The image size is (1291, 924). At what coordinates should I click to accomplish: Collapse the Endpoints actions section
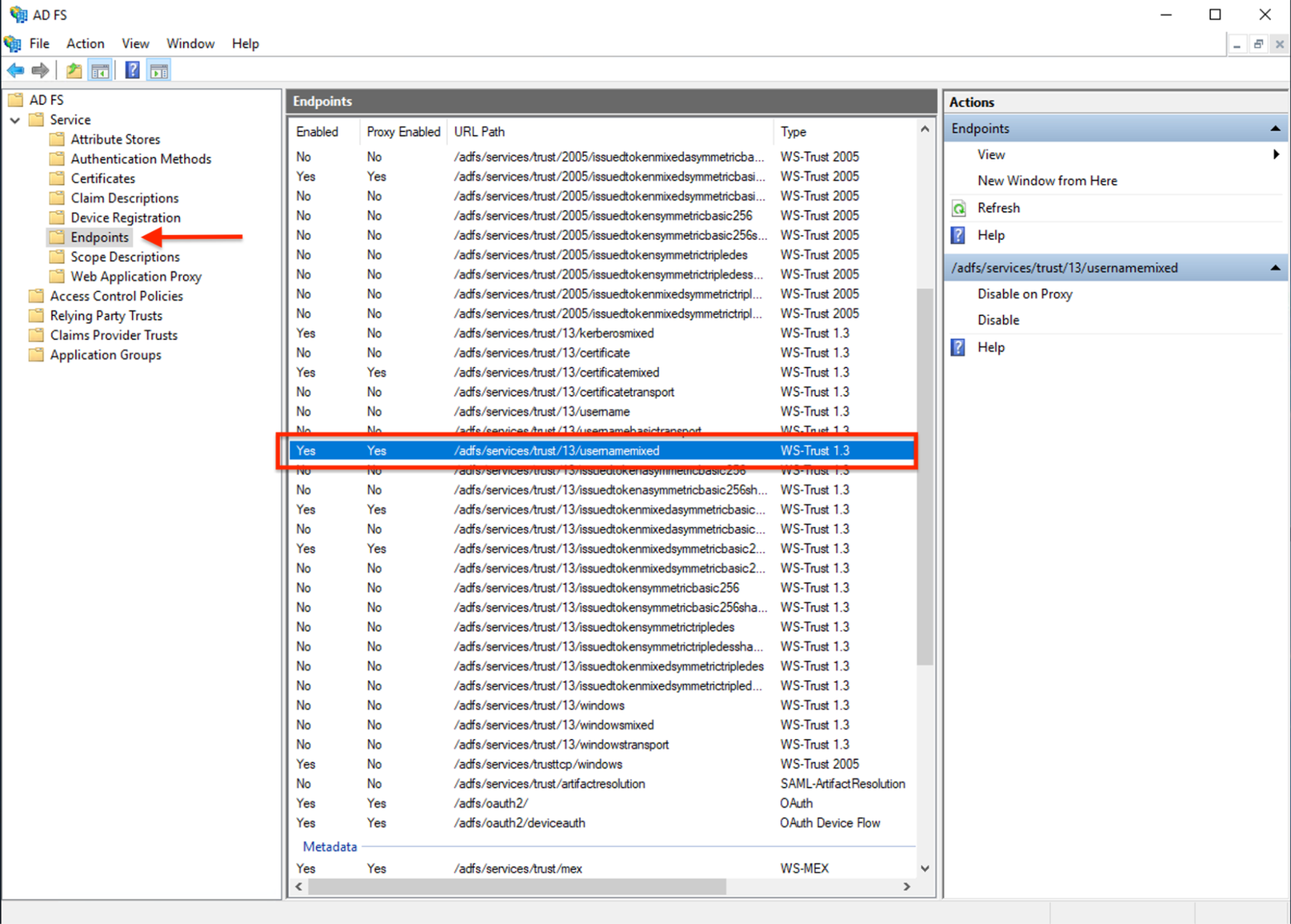pos(1276,128)
